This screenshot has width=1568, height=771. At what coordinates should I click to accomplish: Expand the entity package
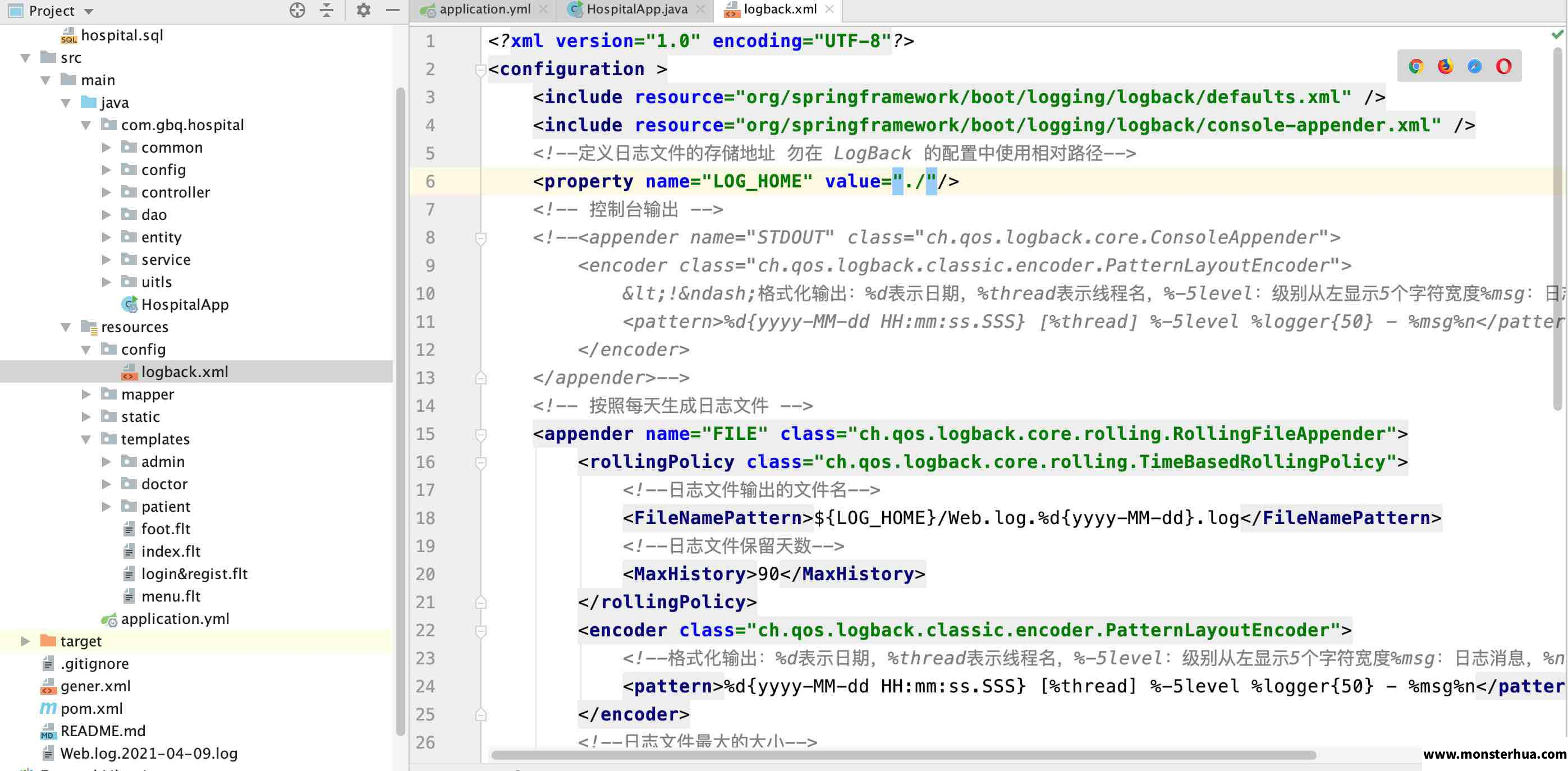(106, 237)
